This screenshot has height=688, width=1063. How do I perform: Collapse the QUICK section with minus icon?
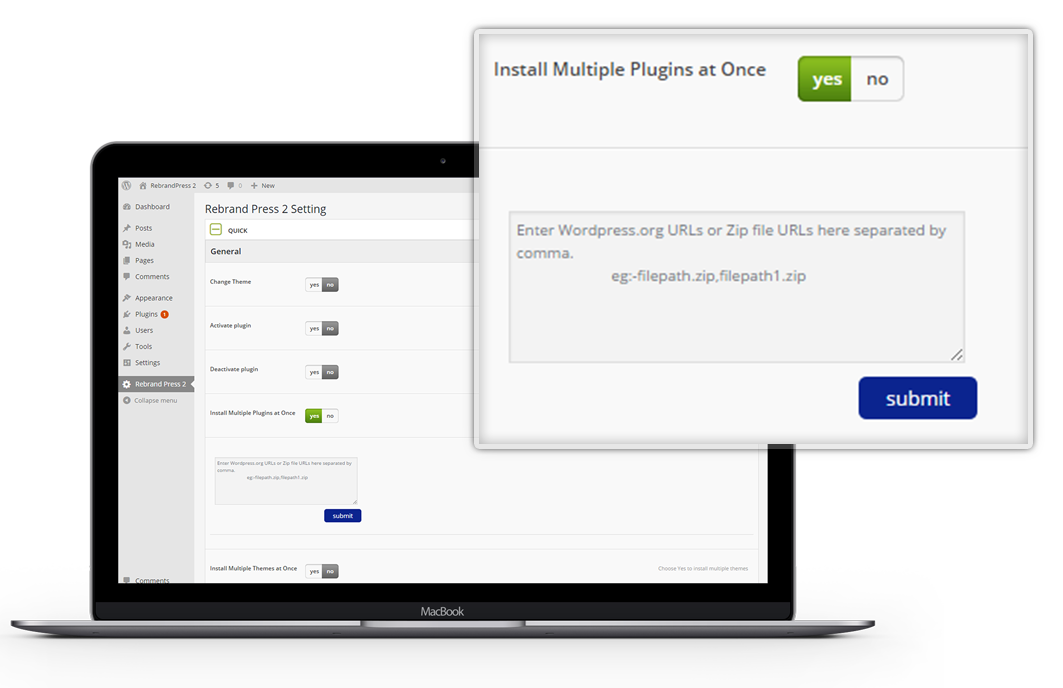pos(216,230)
